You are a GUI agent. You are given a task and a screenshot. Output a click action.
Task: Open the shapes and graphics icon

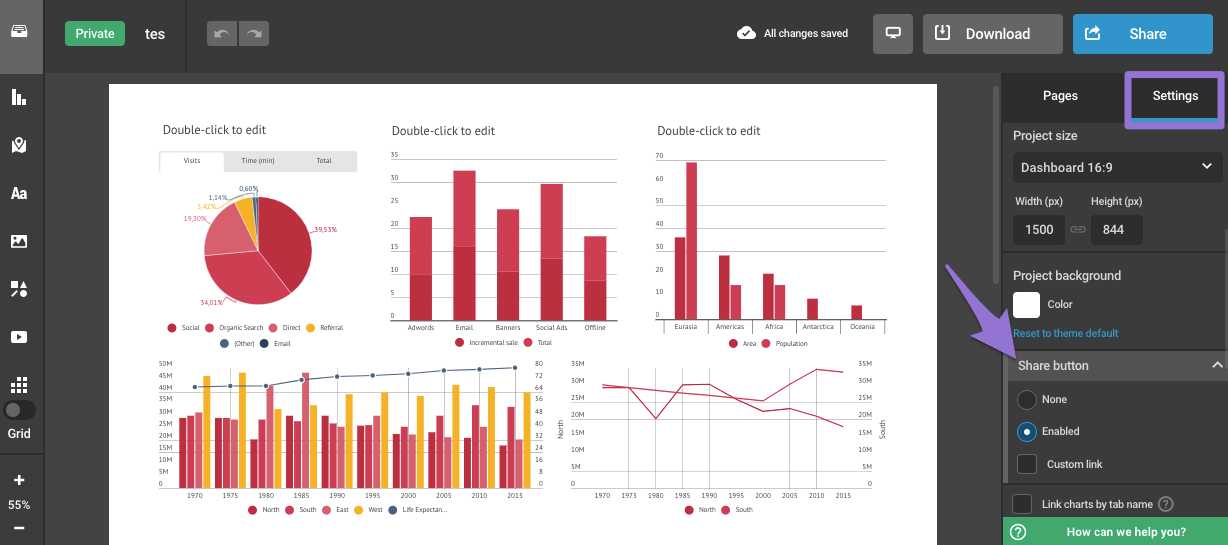[x=19, y=289]
